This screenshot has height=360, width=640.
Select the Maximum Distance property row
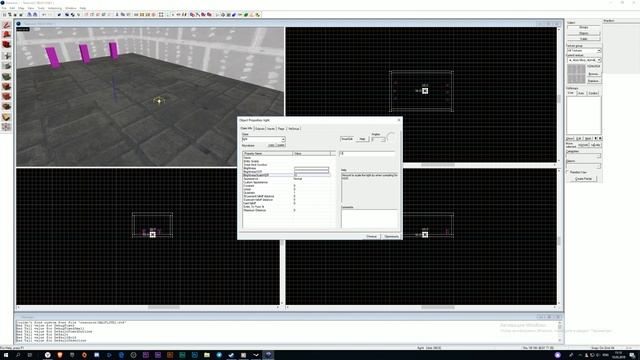coord(286,210)
